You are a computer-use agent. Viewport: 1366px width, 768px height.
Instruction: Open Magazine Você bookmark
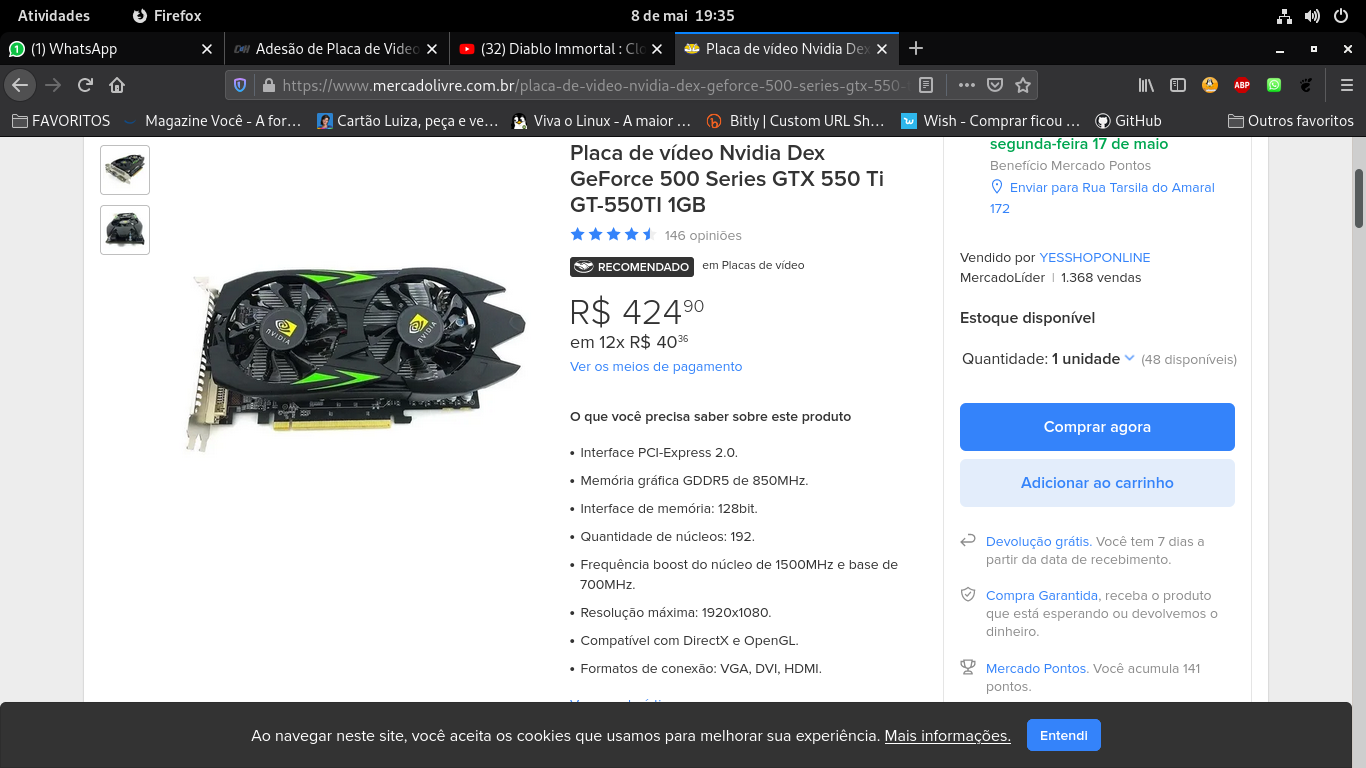point(213,121)
